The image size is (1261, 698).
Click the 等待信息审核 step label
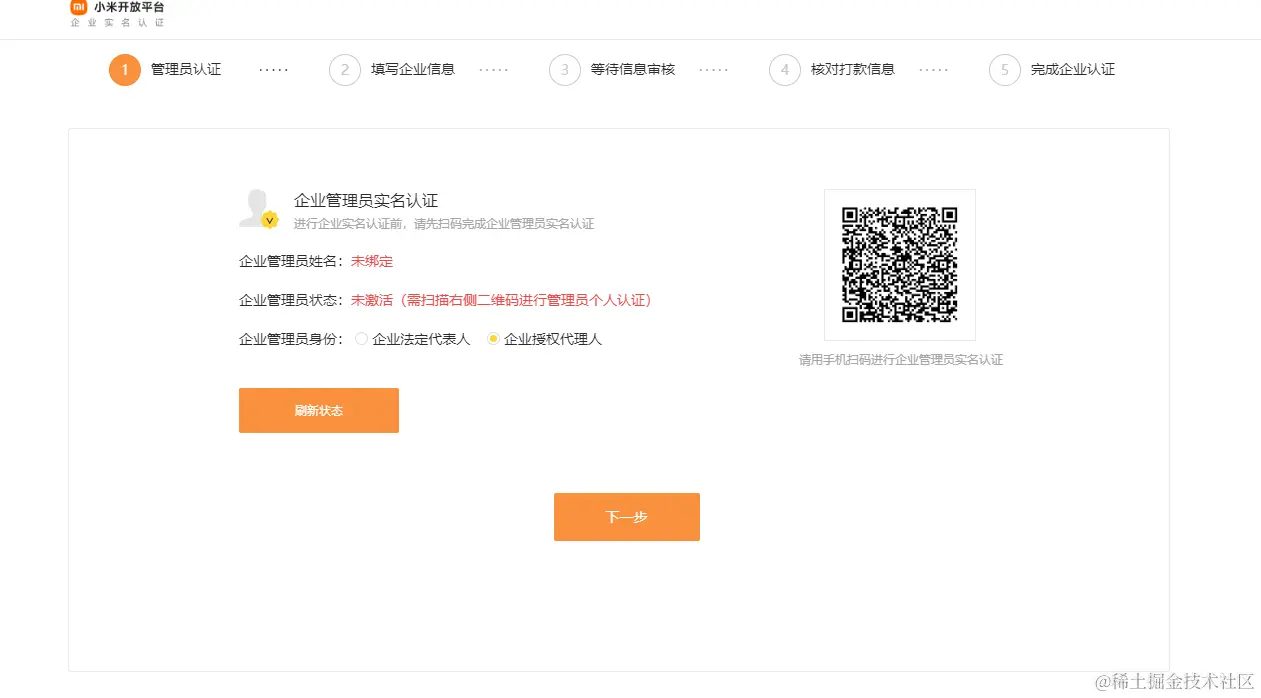(633, 70)
